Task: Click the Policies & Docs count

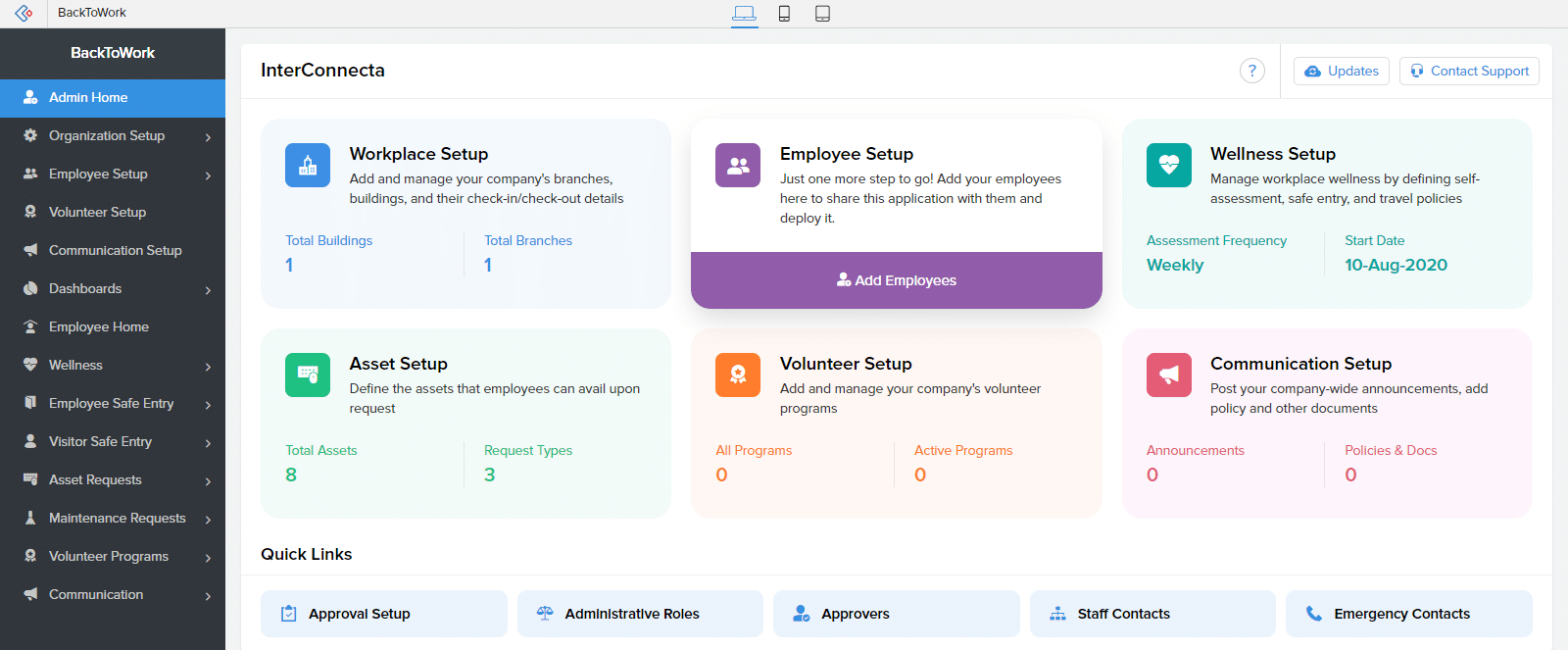Action: pyautogui.click(x=1350, y=475)
